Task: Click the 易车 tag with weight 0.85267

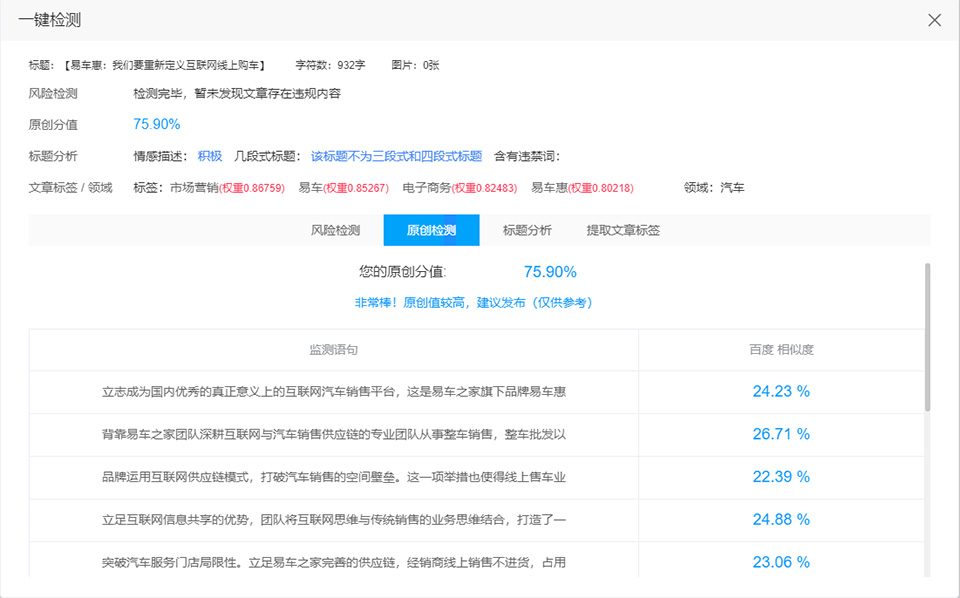Action: (x=343, y=188)
